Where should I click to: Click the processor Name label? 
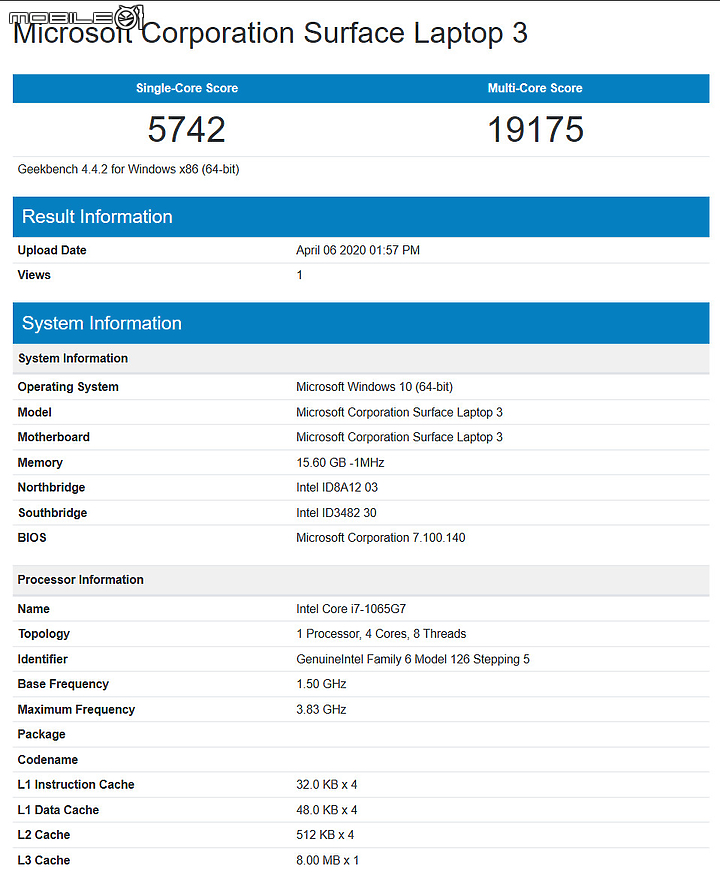click(33, 608)
